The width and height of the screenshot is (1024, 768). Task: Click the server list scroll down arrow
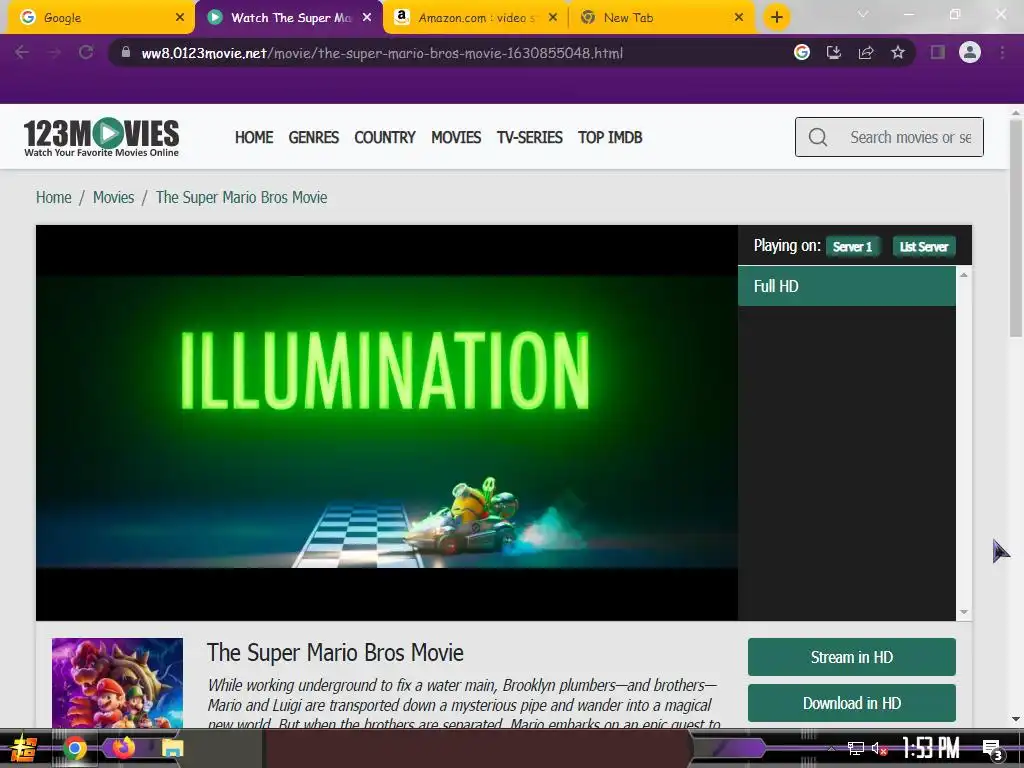(963, 612)
